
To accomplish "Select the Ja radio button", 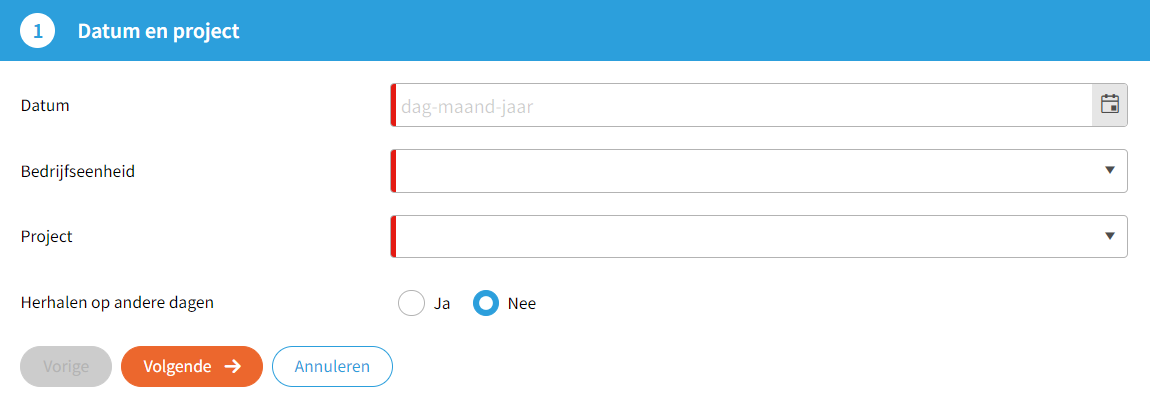I will click(x=412, y=303).
